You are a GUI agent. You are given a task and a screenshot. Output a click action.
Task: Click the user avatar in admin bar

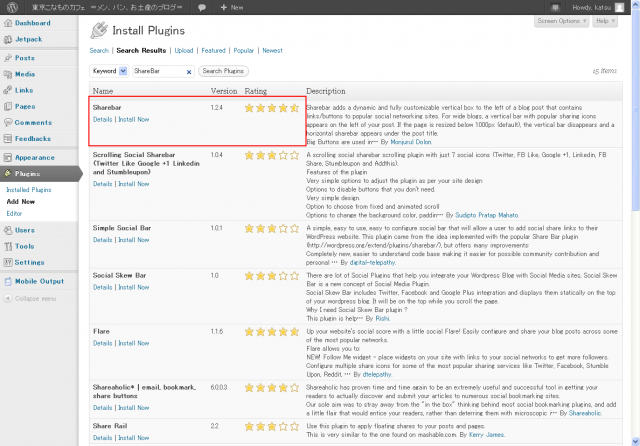620,7
